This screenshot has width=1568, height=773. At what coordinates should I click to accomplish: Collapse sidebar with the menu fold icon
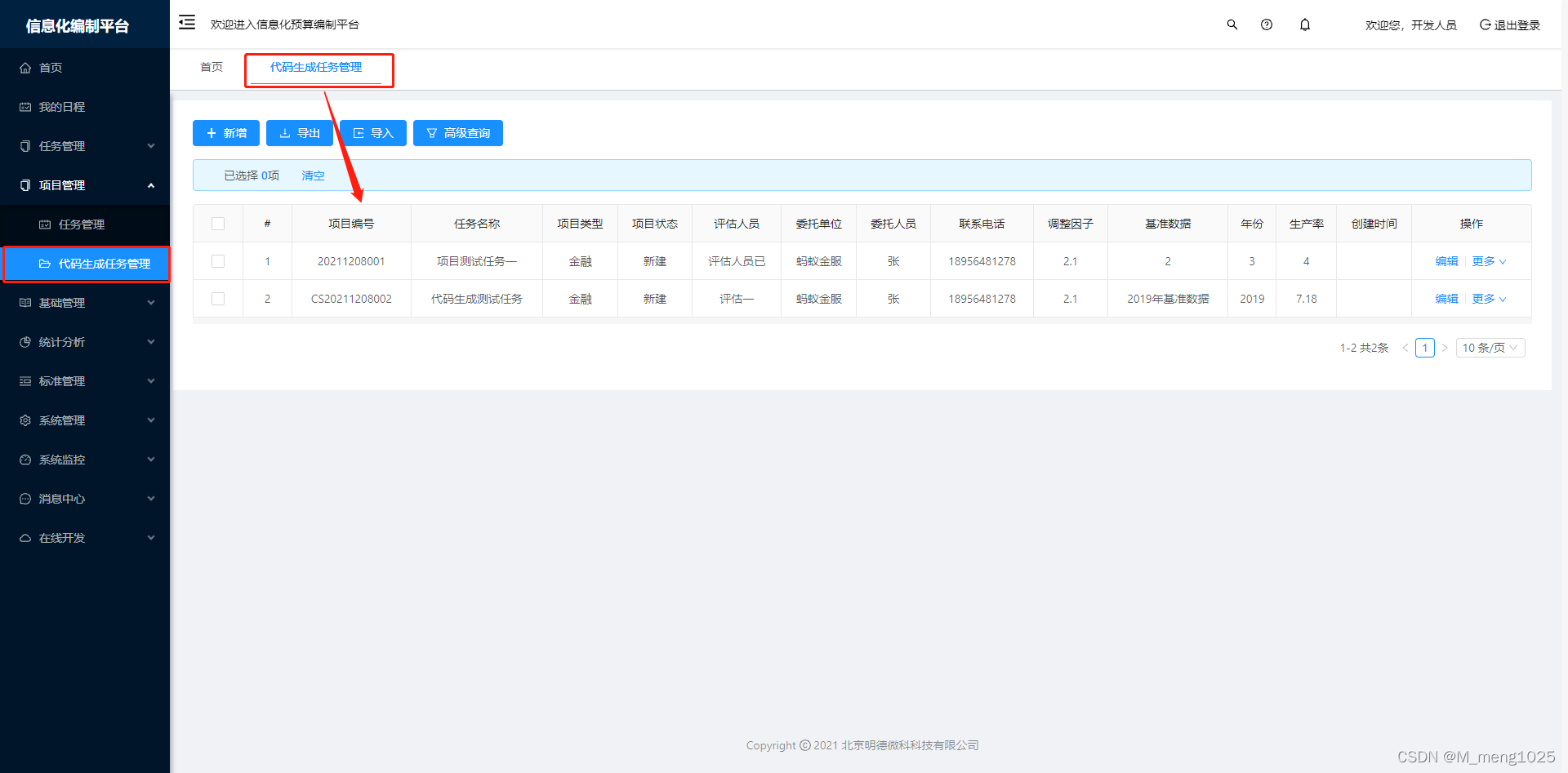point(187,22)
